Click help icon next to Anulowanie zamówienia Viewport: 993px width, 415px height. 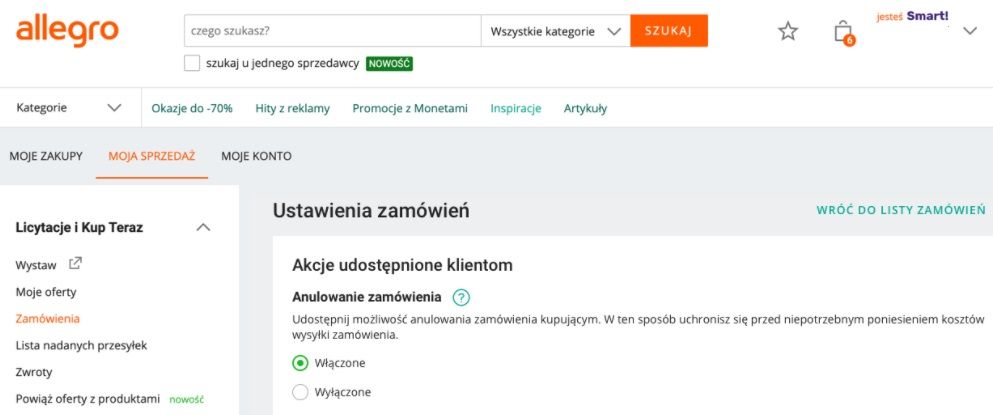coord(461,297)
